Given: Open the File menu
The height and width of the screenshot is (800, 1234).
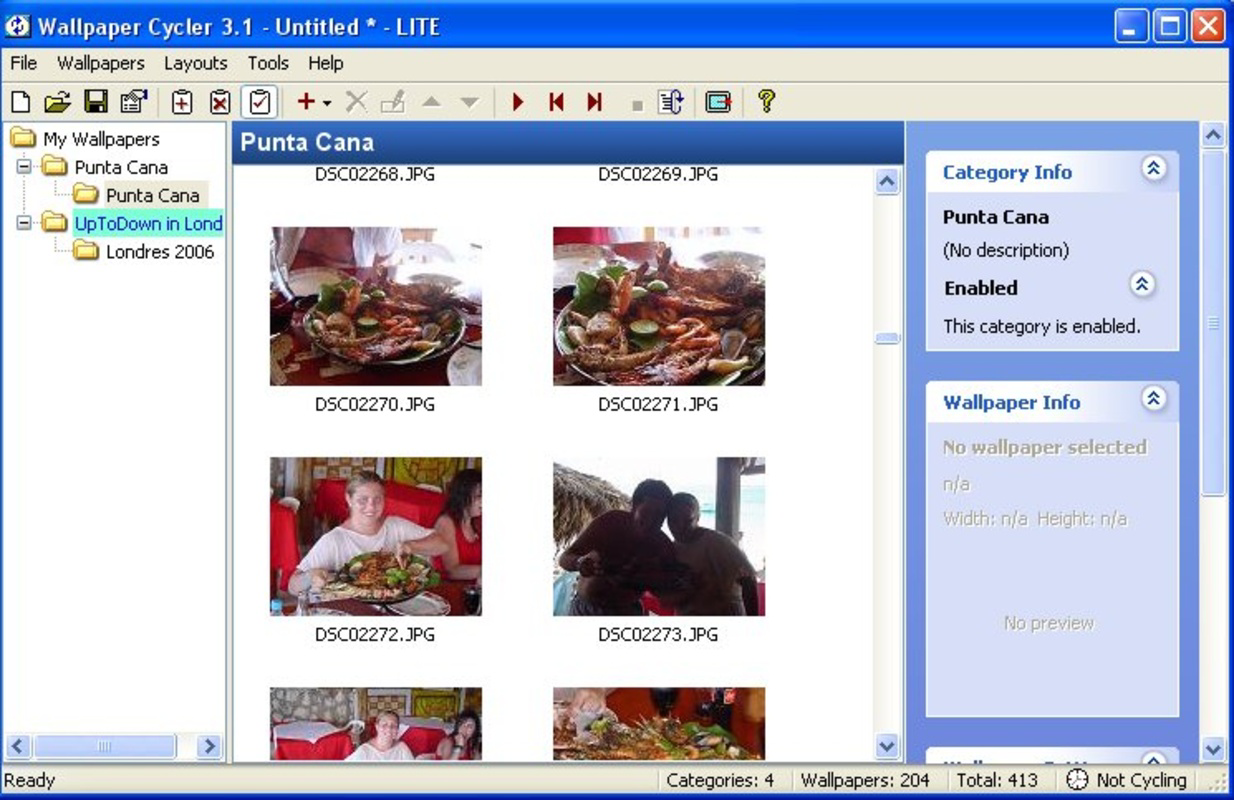Looking at the screenshot, I should [23, 63].
